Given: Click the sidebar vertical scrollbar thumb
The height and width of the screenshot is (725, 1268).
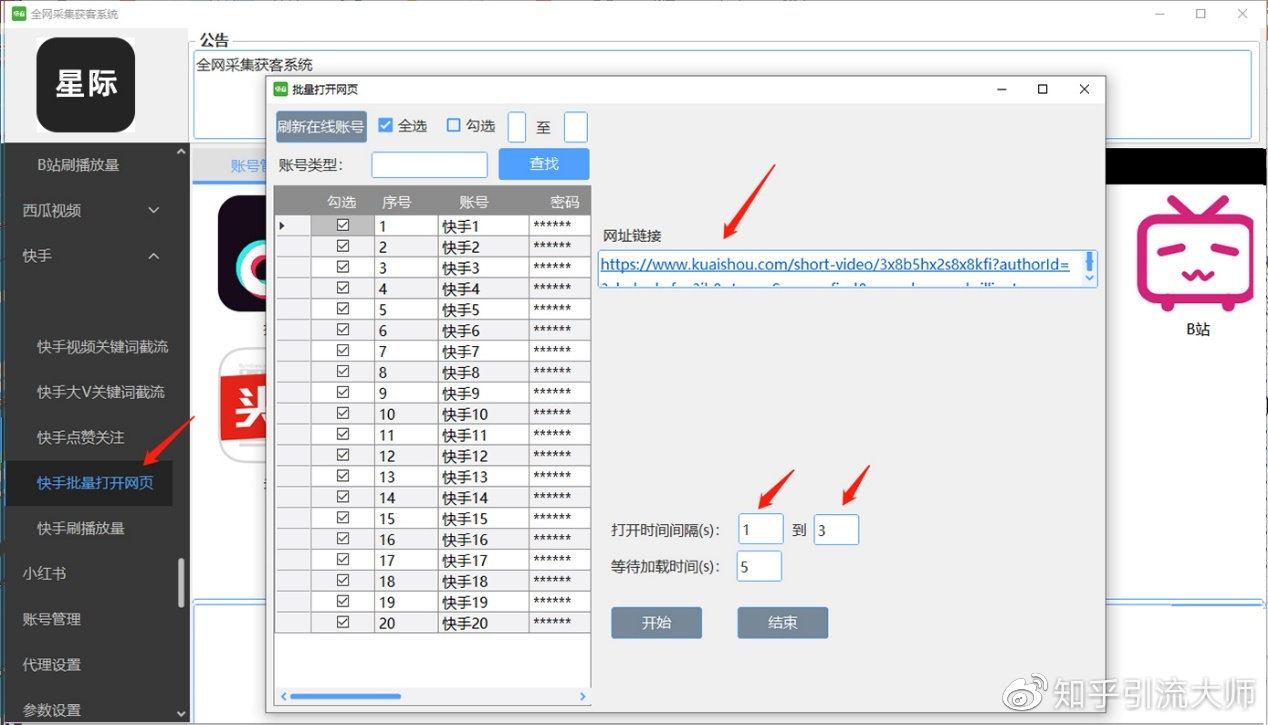Looking at the screenshot, I should tap(181, 583).
